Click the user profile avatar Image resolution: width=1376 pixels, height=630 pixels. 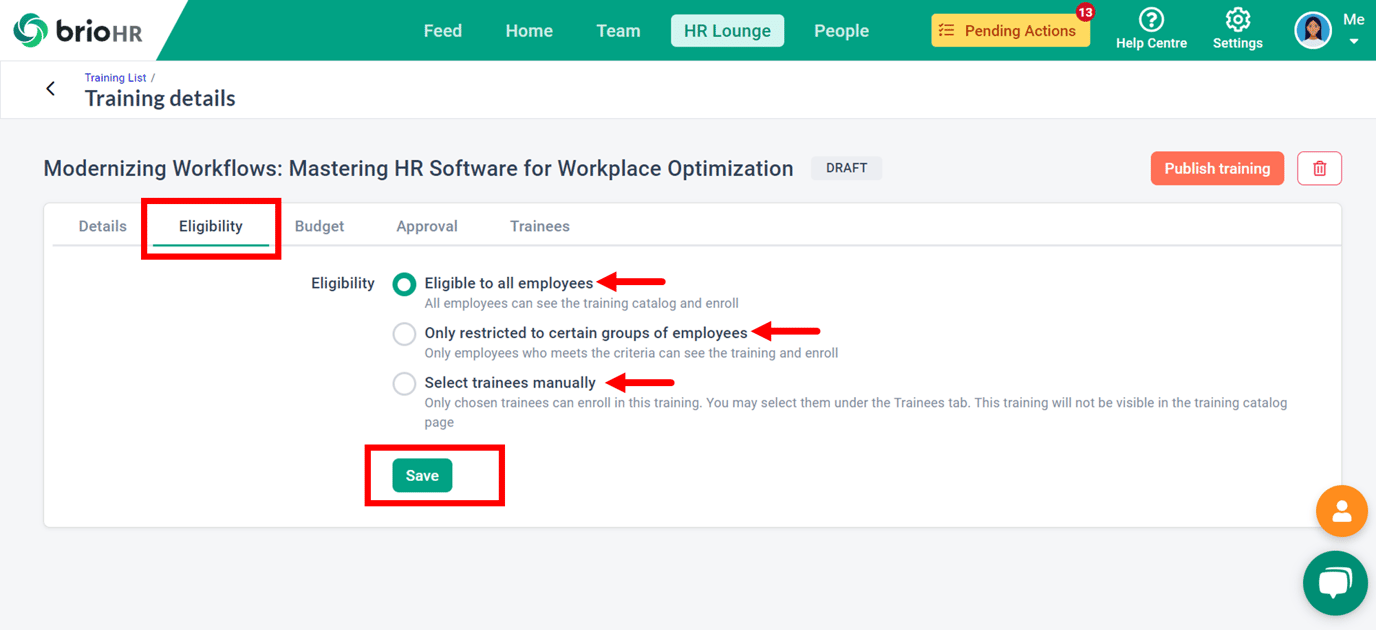[1313, 30]
